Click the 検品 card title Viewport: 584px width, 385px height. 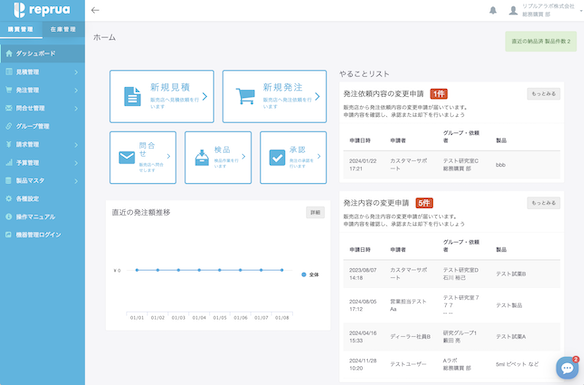[222, 150]
